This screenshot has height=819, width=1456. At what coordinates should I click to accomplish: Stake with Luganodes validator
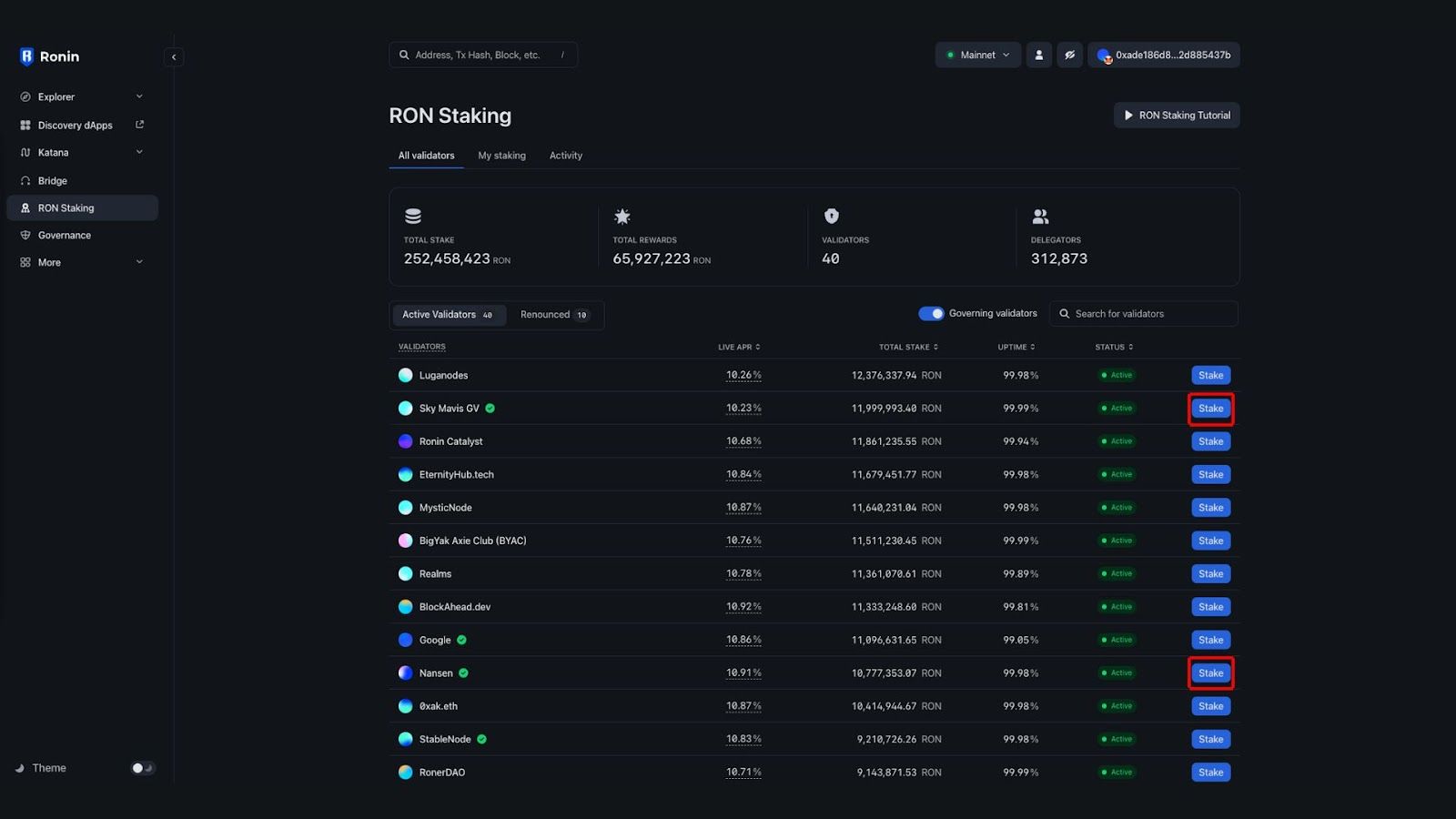click(x=1211, y=375)
